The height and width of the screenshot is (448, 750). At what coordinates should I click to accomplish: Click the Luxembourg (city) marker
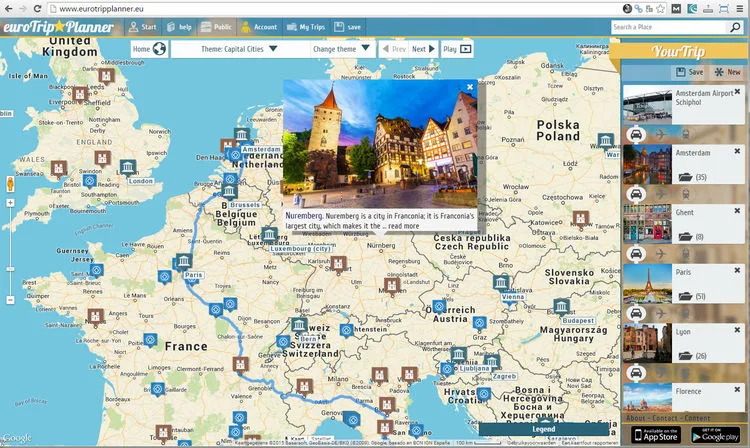270,235
